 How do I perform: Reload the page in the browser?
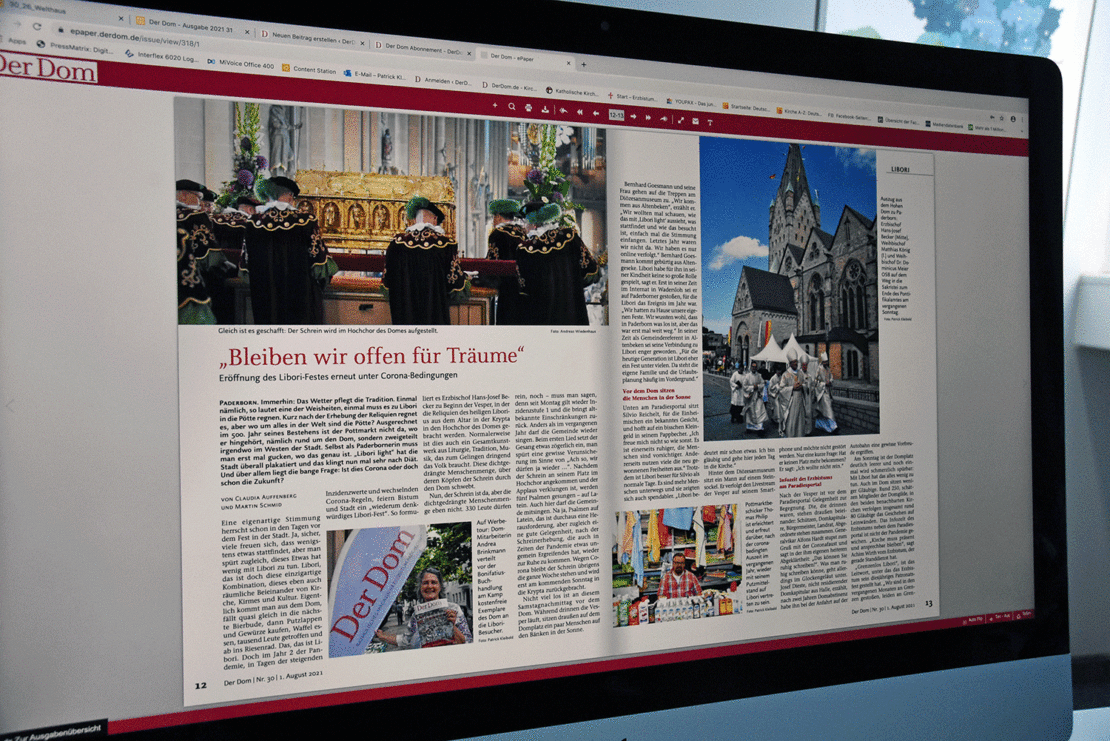click(37, 27)
